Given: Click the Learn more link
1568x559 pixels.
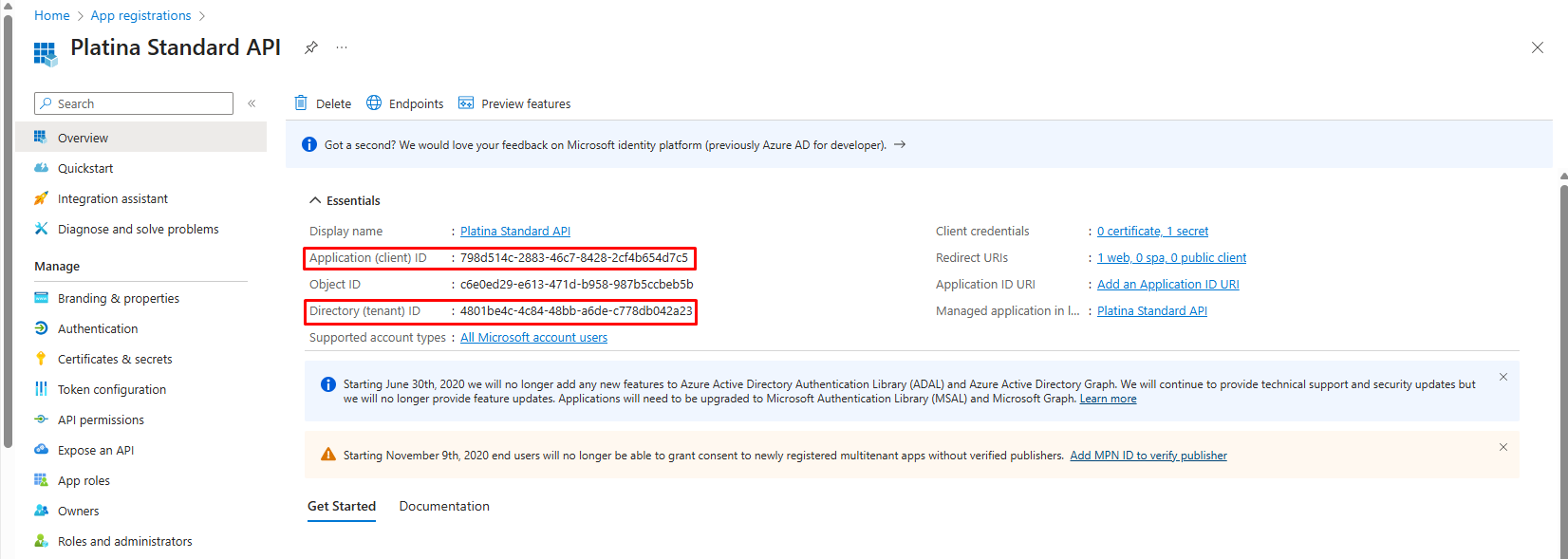Looking at the screenshot, I should (x=1108, y=399).
